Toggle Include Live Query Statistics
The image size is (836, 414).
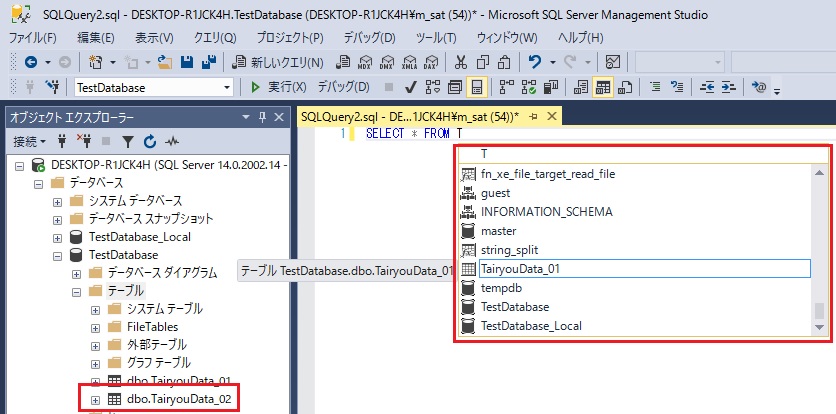point(528,87)
